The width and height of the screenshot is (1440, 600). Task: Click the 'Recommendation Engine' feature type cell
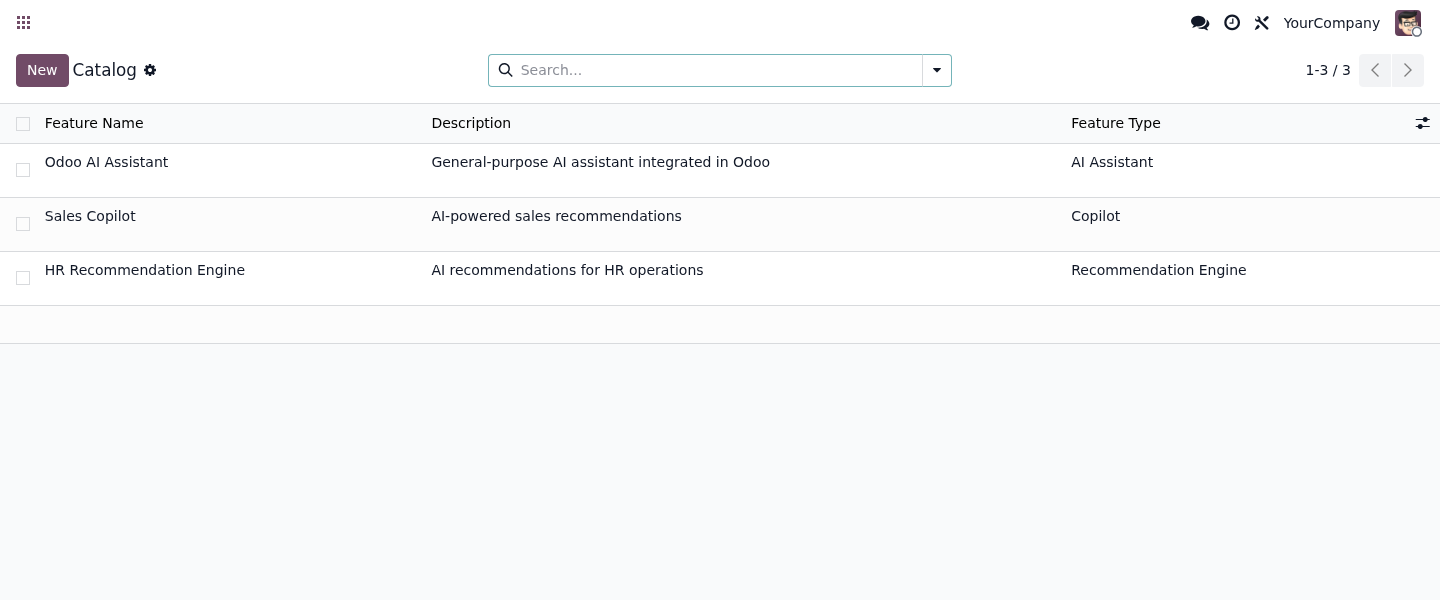pyautogui.click(x=1158, y=270)
